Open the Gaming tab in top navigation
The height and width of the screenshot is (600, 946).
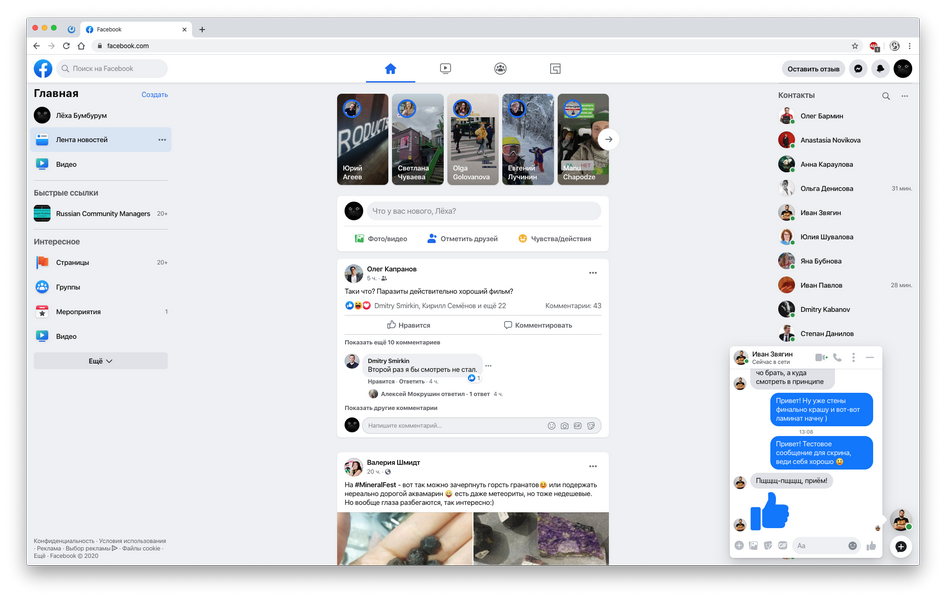pyautogui.click(x=555, y=69)
